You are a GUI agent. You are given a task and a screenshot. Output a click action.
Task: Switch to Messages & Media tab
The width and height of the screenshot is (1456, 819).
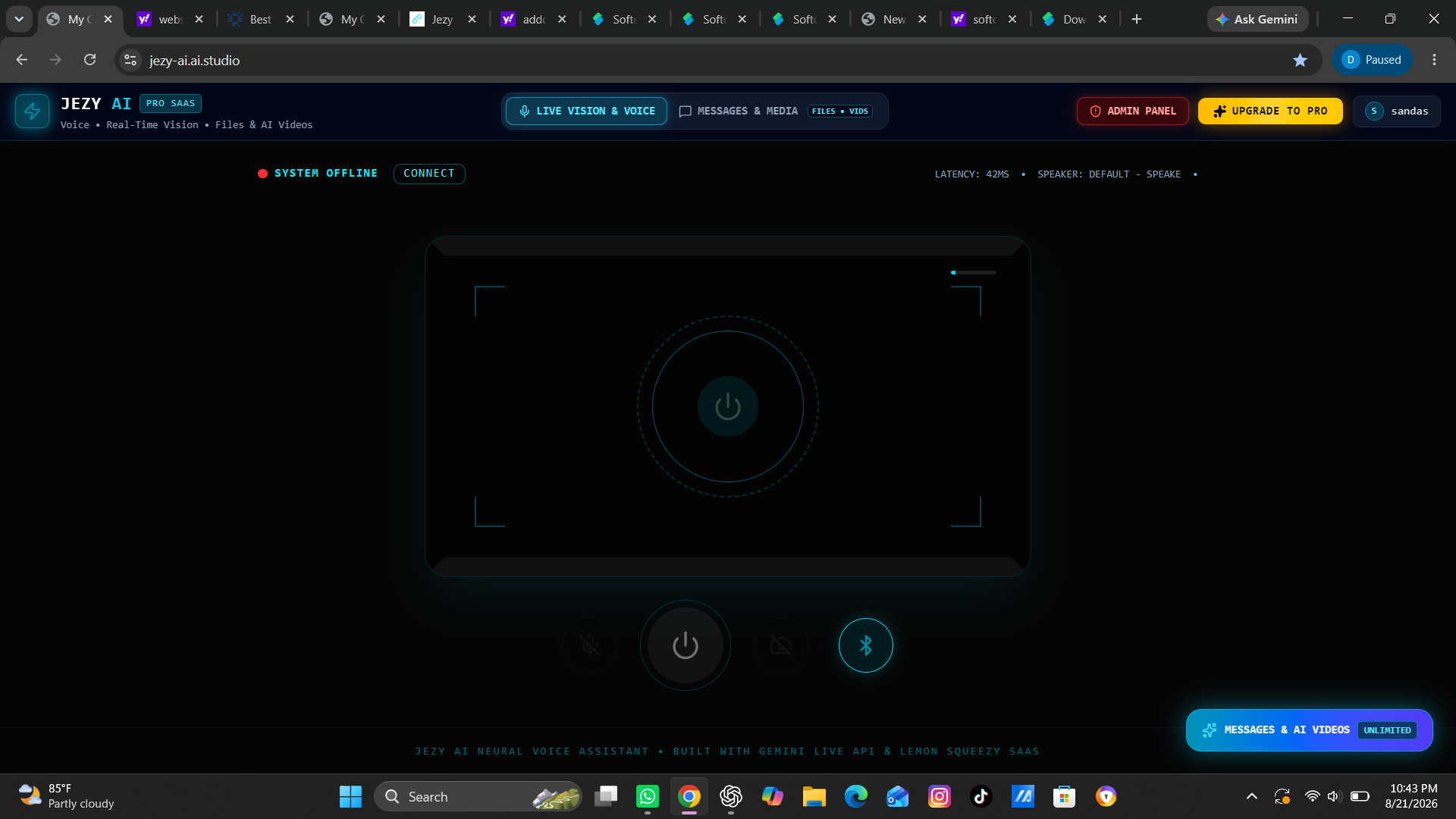pyautogui.click(x=776, y=111)
